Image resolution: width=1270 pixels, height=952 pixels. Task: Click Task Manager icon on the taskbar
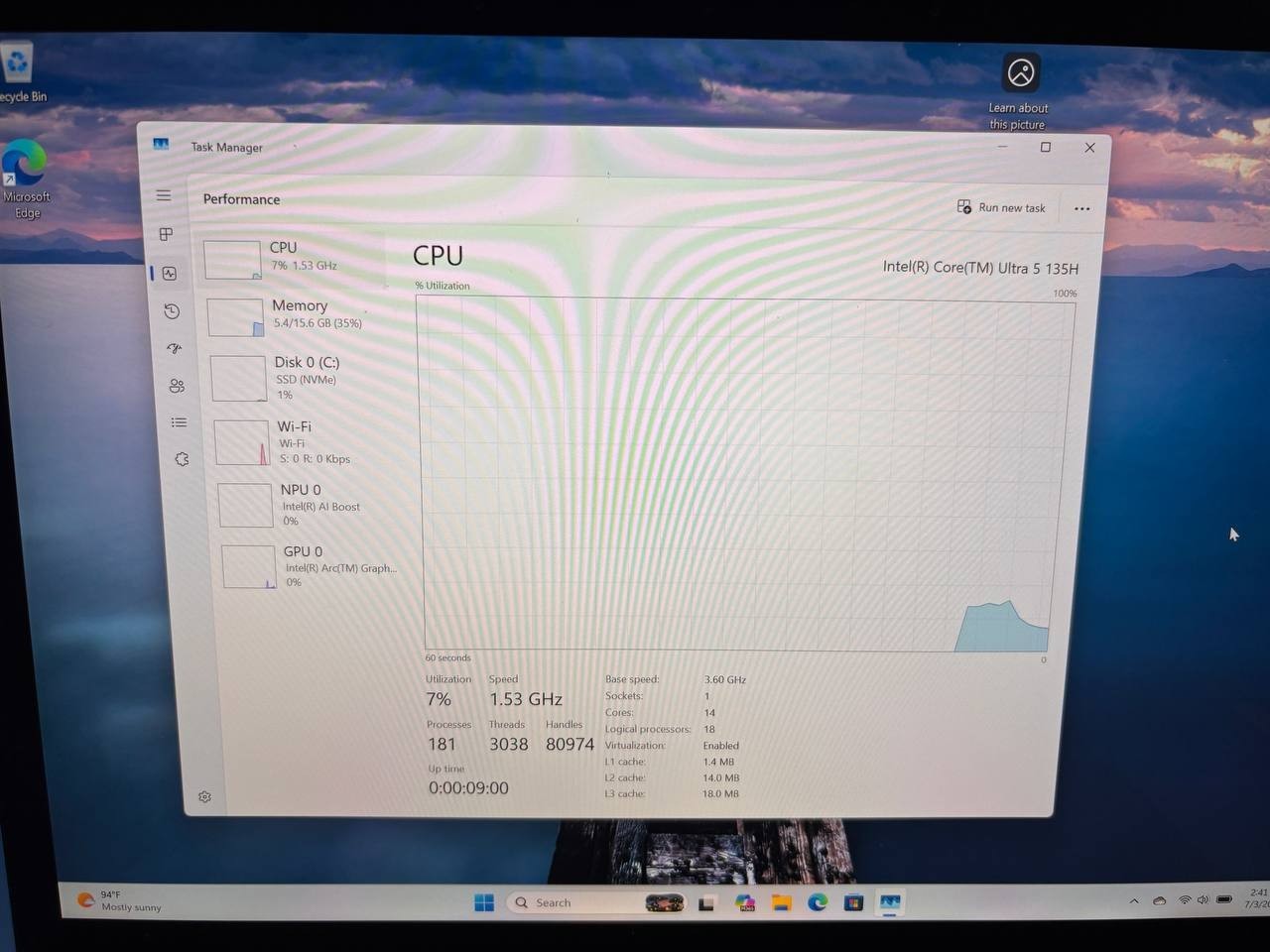890,902
